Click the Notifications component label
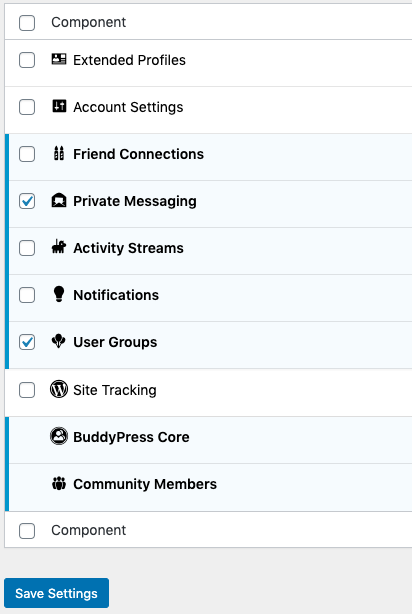Viewport: 412px width, 614px height. pyautogui.click(x=116, y=295)
